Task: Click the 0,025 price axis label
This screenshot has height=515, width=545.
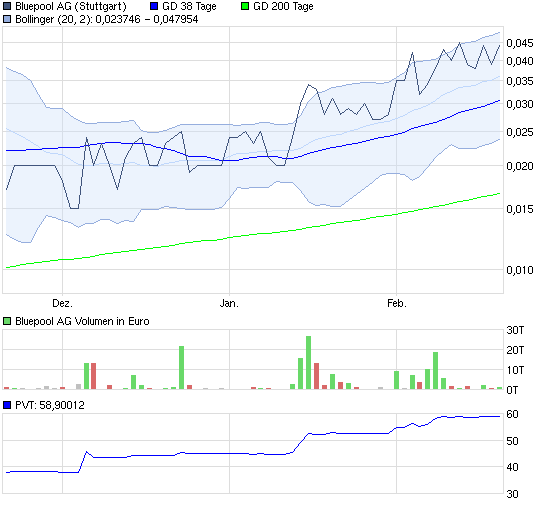Action: (520, 132)
